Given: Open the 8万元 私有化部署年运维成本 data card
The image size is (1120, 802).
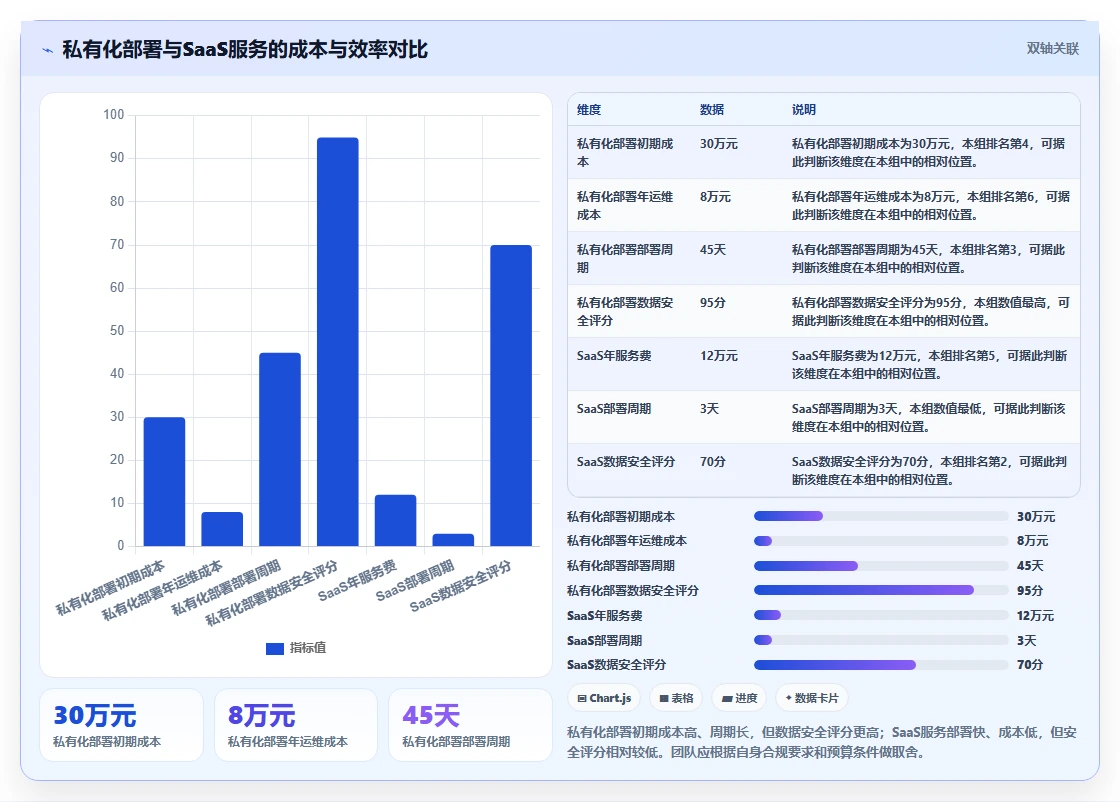Looking at the screenshot, I should (296, 725).
